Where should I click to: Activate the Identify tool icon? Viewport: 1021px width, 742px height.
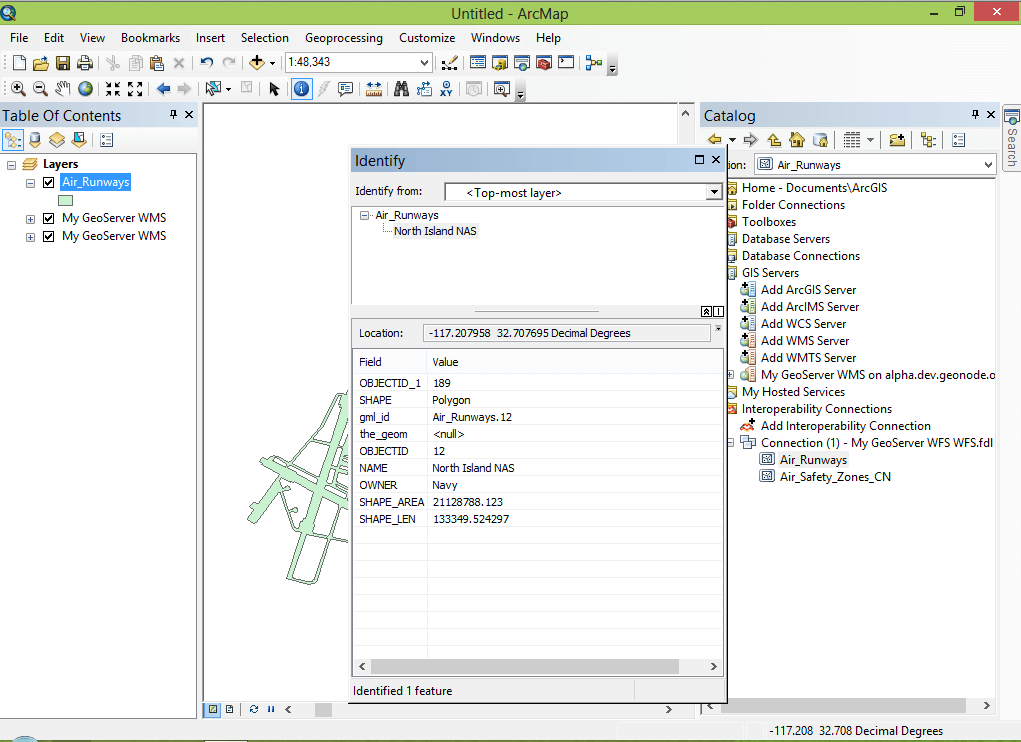coord(301,89)
